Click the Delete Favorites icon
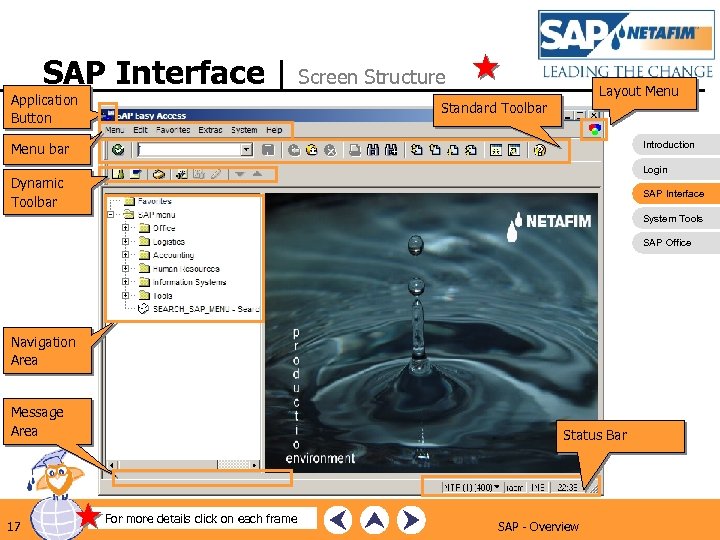The image size is (720, 540). point(199,174)
